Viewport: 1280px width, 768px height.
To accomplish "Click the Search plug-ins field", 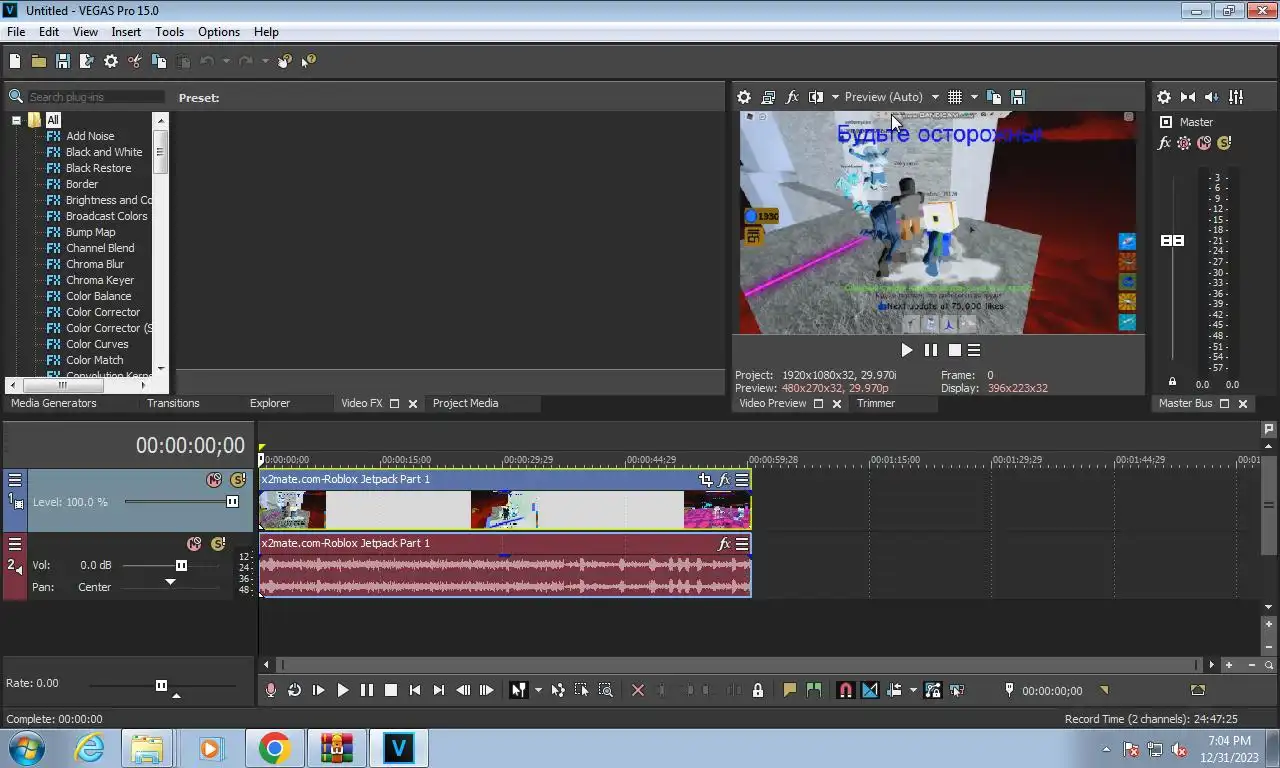I will [96, 97].
